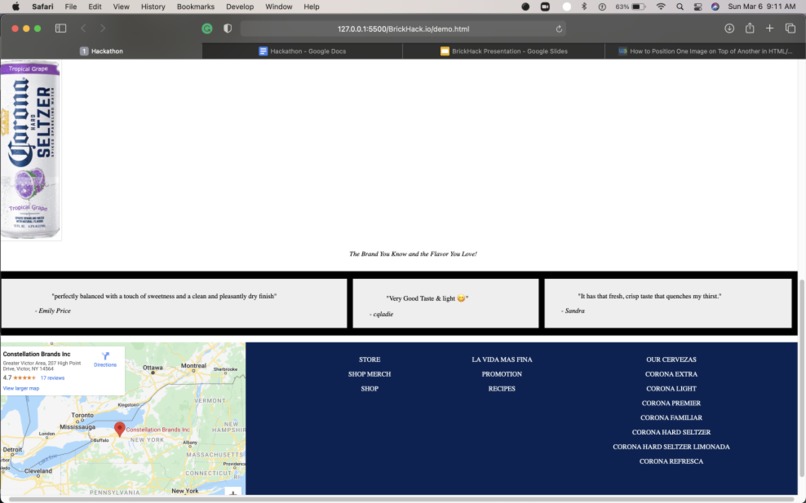
Task: Click the Corona Seltzer Tropical Grape can image
Action: 31,150
